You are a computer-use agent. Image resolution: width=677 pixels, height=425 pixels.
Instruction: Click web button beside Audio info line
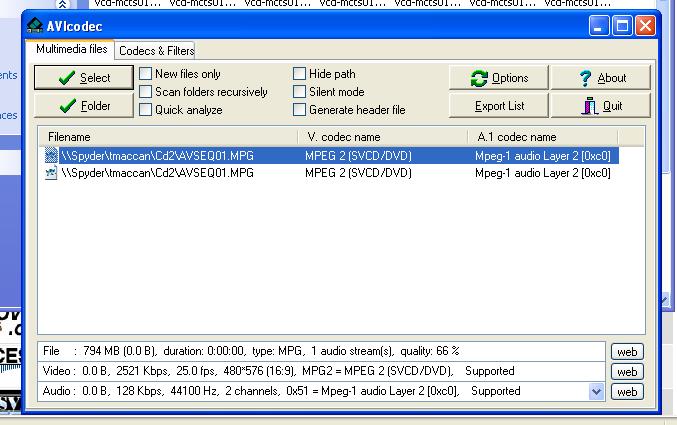pyautogui.click(x=627, y=391)
